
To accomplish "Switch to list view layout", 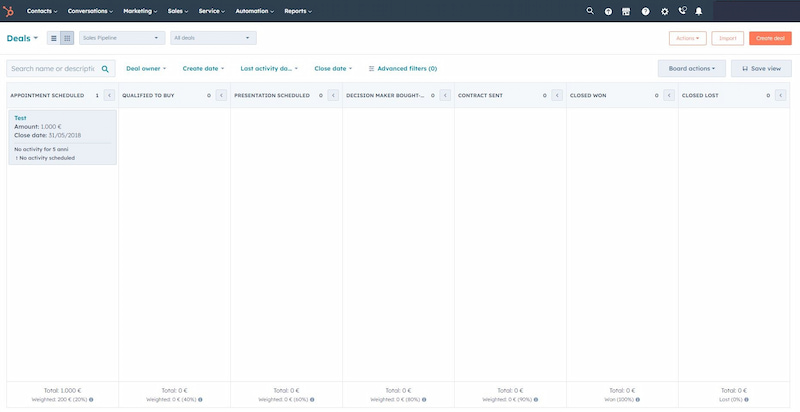I will click(54, 38).
